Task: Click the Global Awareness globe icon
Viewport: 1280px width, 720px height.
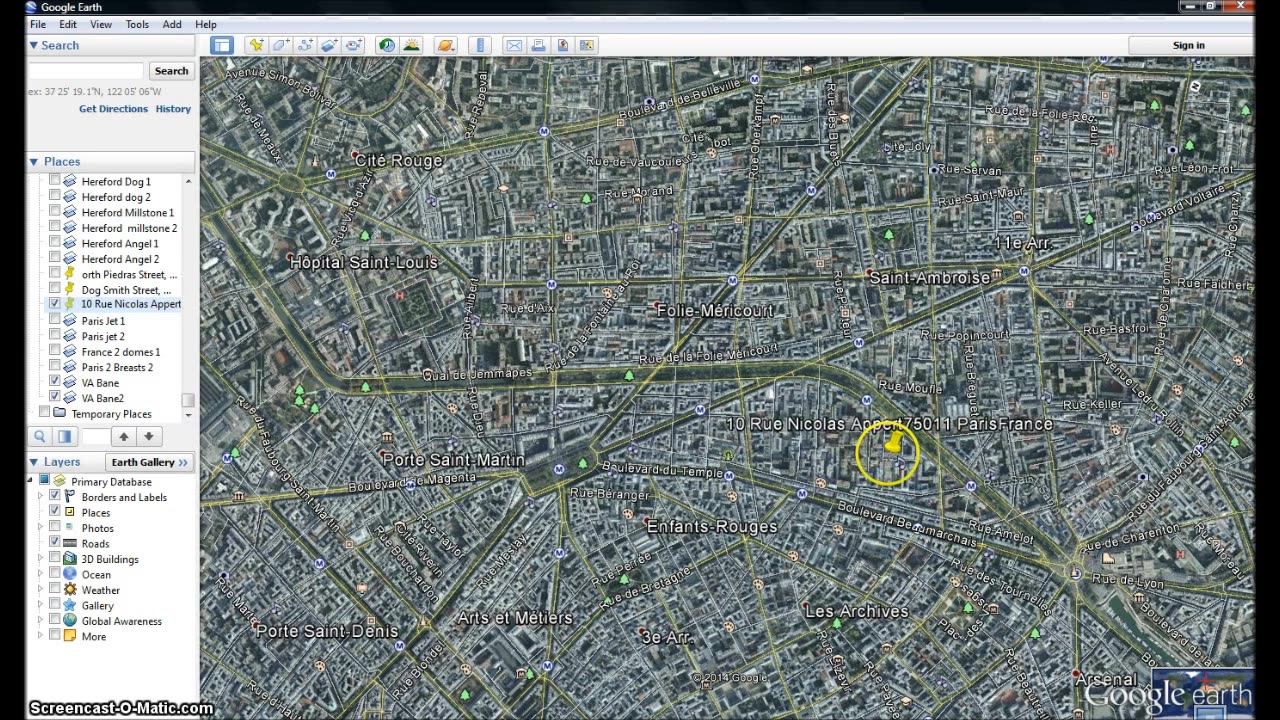Action: tap(70, 621)
